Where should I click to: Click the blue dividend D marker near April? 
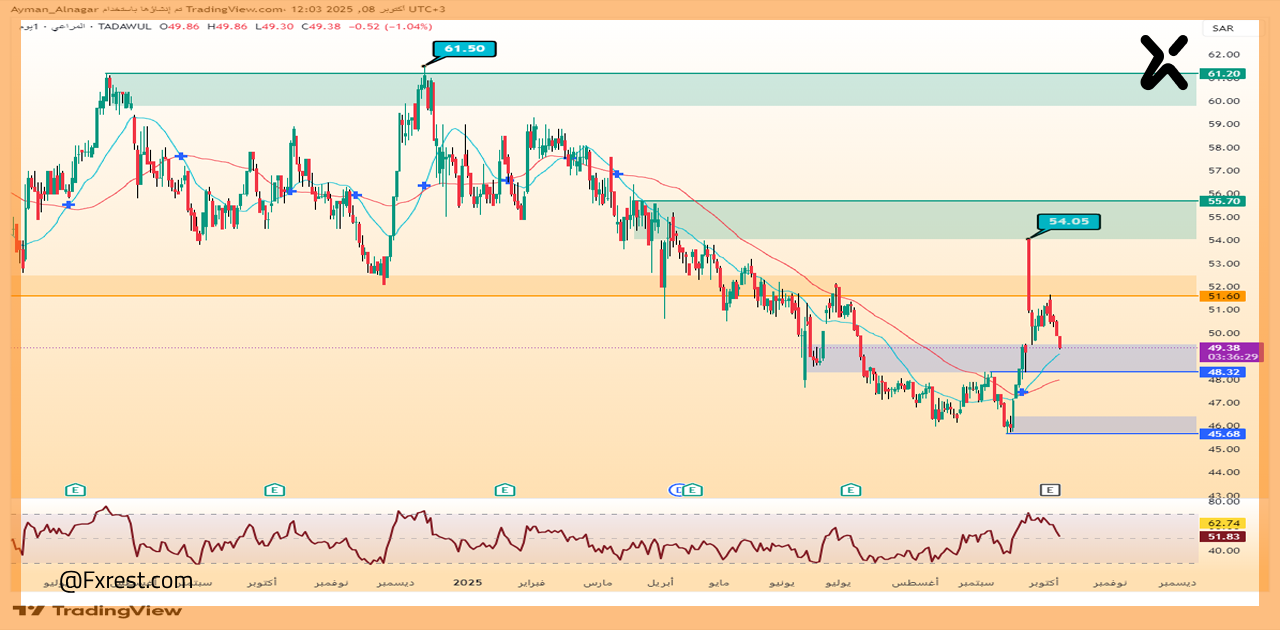tap(679, 489)
